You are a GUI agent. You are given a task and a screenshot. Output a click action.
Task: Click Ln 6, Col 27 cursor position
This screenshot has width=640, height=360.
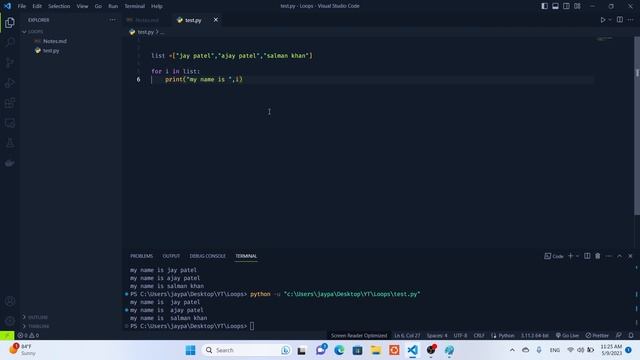(407, 335)
